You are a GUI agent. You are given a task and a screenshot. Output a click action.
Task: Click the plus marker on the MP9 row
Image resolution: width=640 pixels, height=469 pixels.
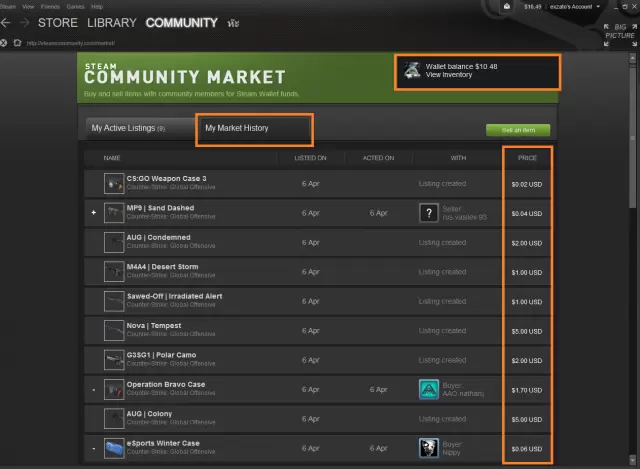[x=94, y=212]
